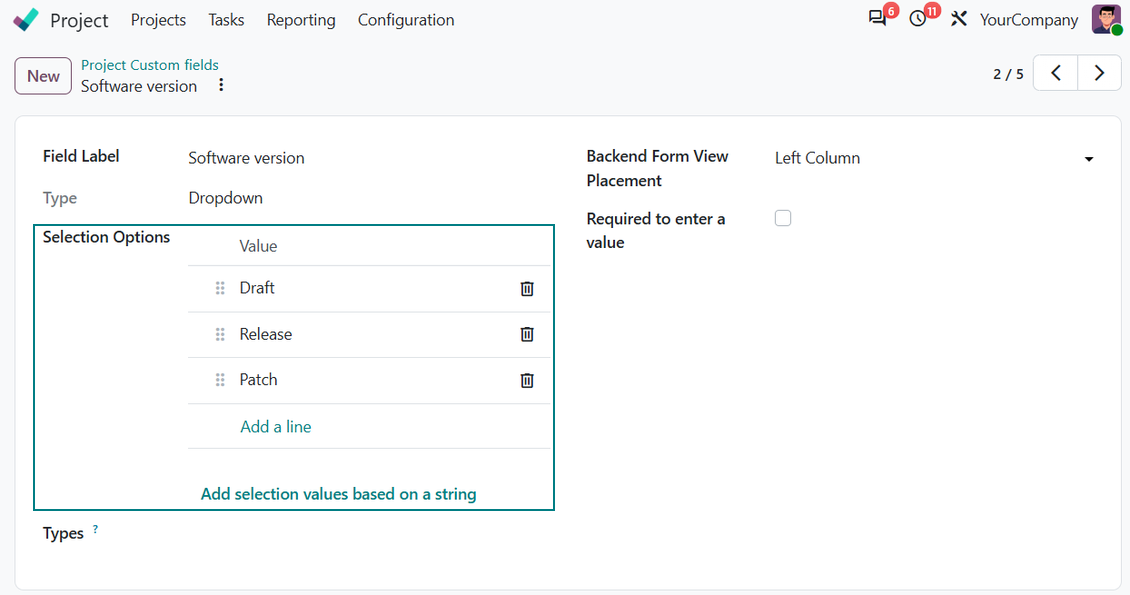
Task: Click the debug tools wrench icon
Action: click(x=958, y=19)
